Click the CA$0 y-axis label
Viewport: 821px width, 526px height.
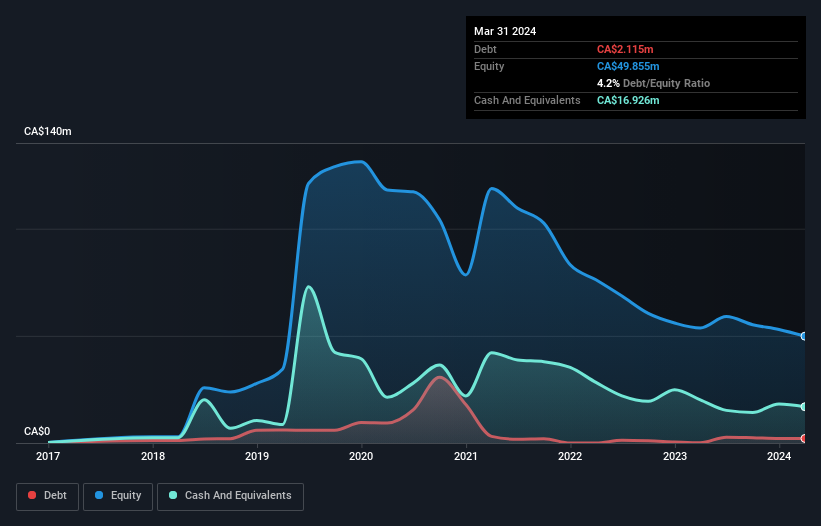(x=37, y=431)
